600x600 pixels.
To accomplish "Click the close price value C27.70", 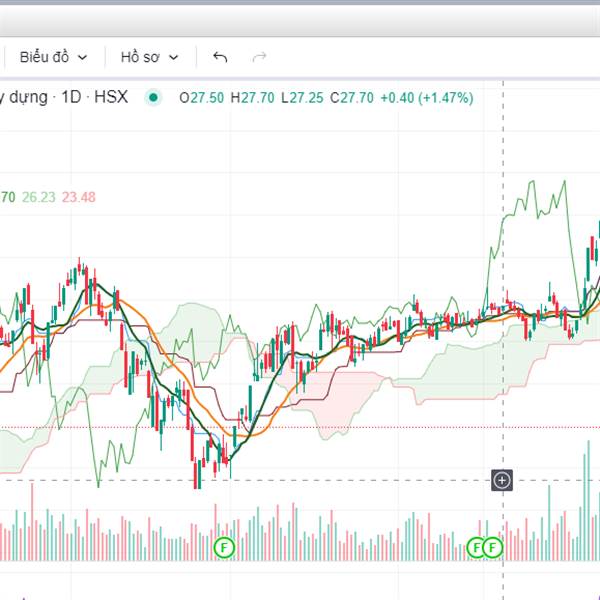I will (x=352, y=98).
